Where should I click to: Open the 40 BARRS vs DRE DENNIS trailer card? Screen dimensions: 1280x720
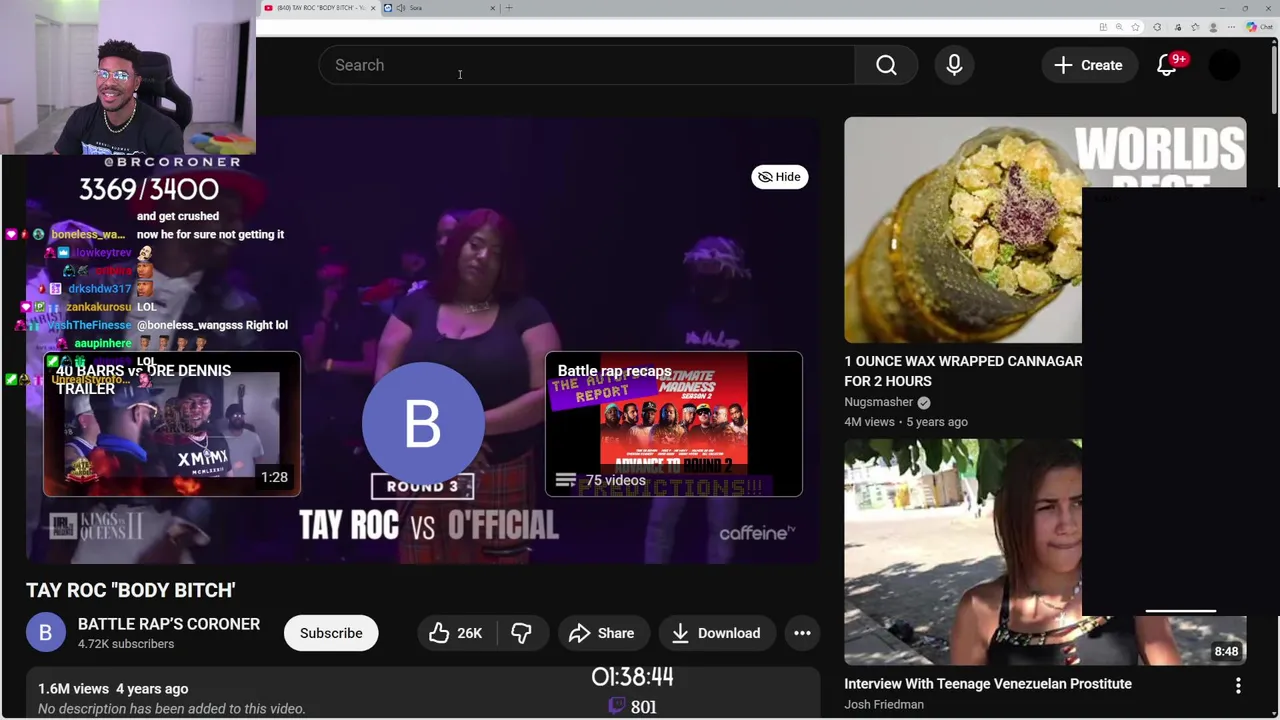click(171, 424)
